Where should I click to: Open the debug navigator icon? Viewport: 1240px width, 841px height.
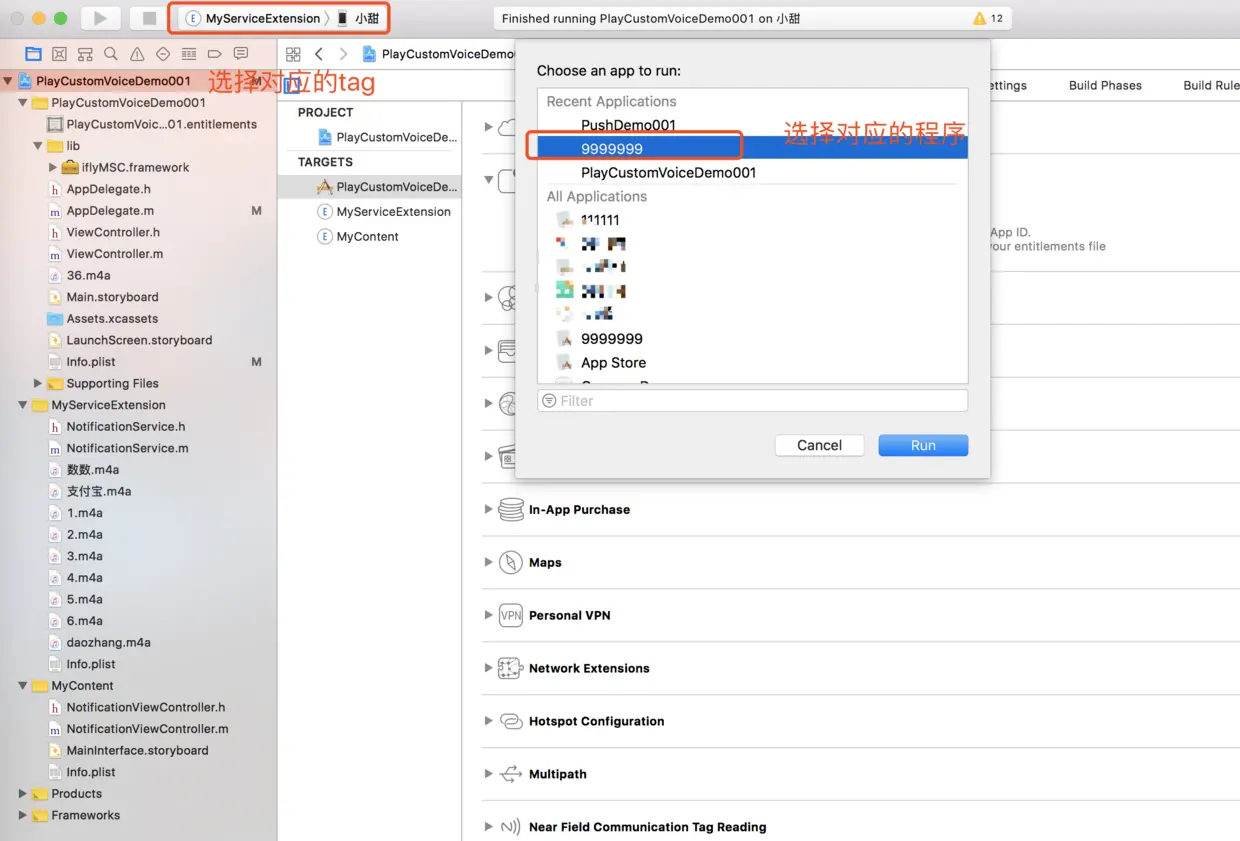click(189, 54)
